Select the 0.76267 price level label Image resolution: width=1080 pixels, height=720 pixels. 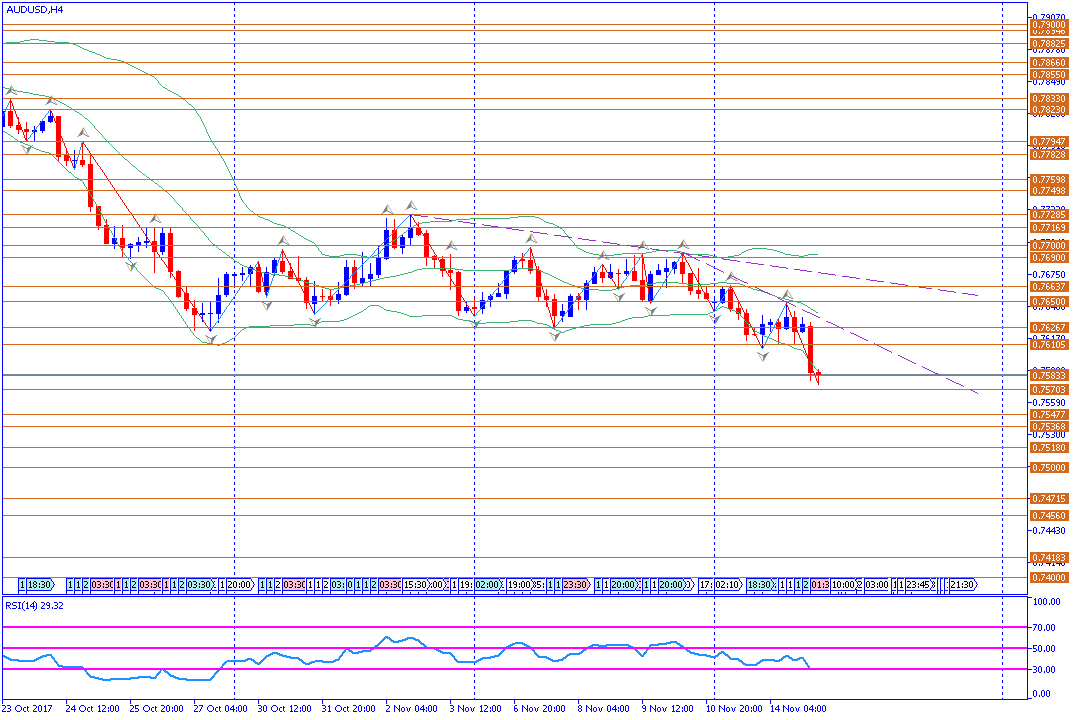(1049, 328)
